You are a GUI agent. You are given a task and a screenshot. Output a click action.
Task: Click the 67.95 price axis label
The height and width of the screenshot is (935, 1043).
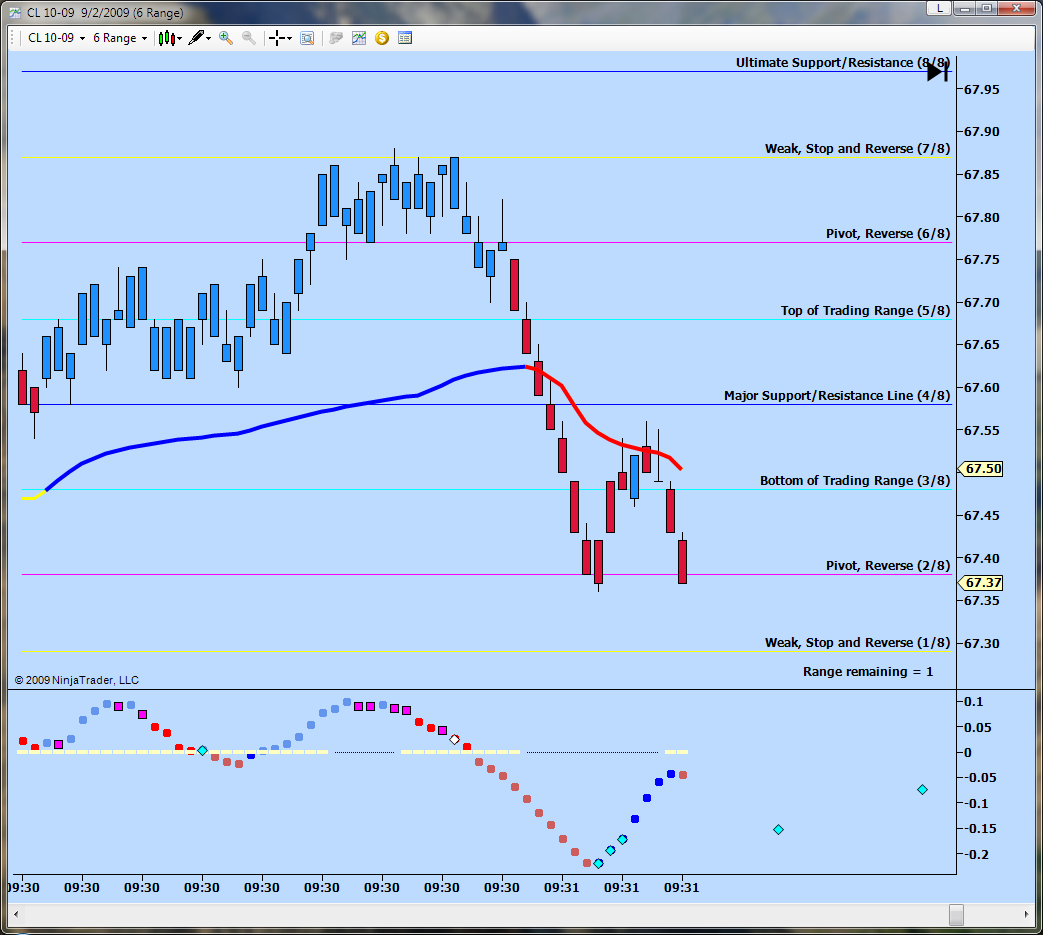[x=981, y=89]
